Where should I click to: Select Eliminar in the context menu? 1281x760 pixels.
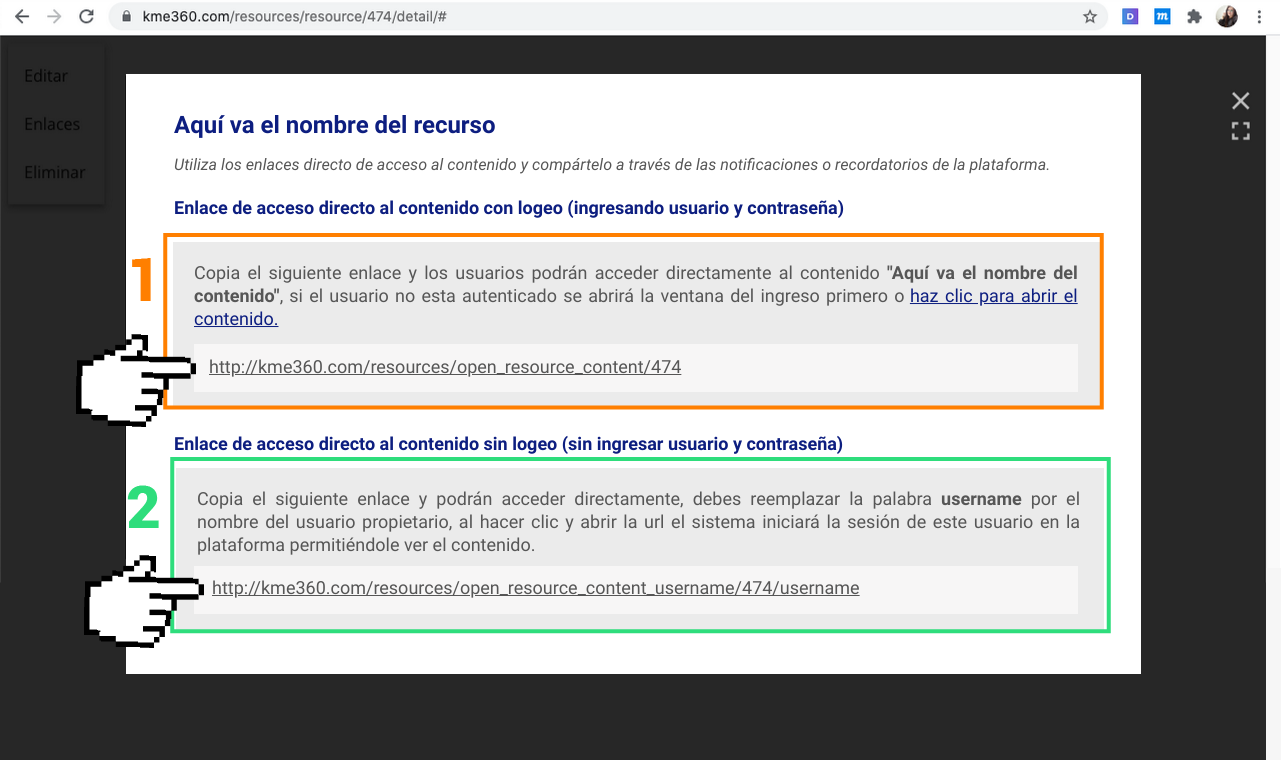pyautogui.click(x=55, y=172)
